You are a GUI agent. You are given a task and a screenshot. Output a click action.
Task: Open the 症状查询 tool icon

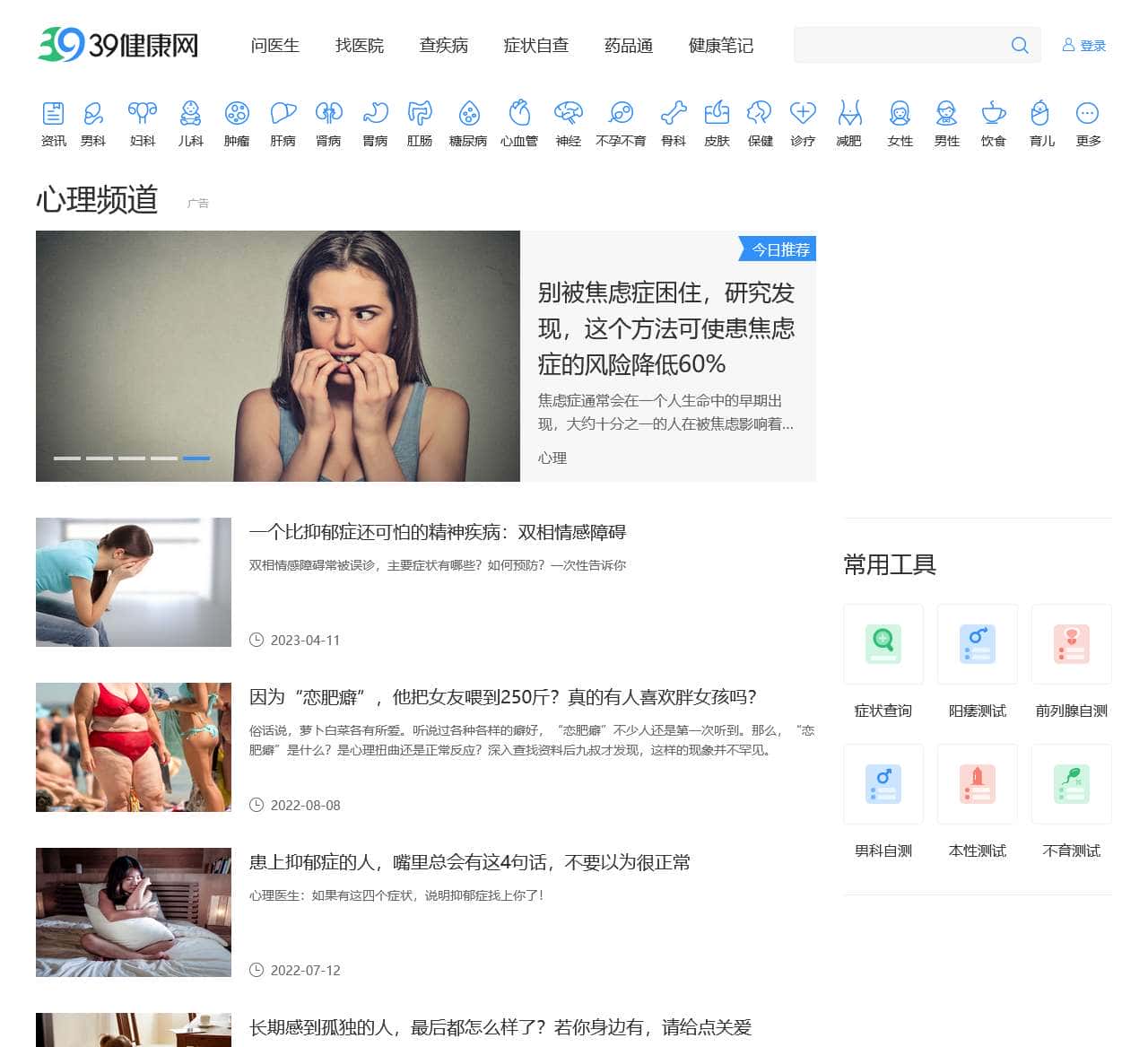coord(883,644)
